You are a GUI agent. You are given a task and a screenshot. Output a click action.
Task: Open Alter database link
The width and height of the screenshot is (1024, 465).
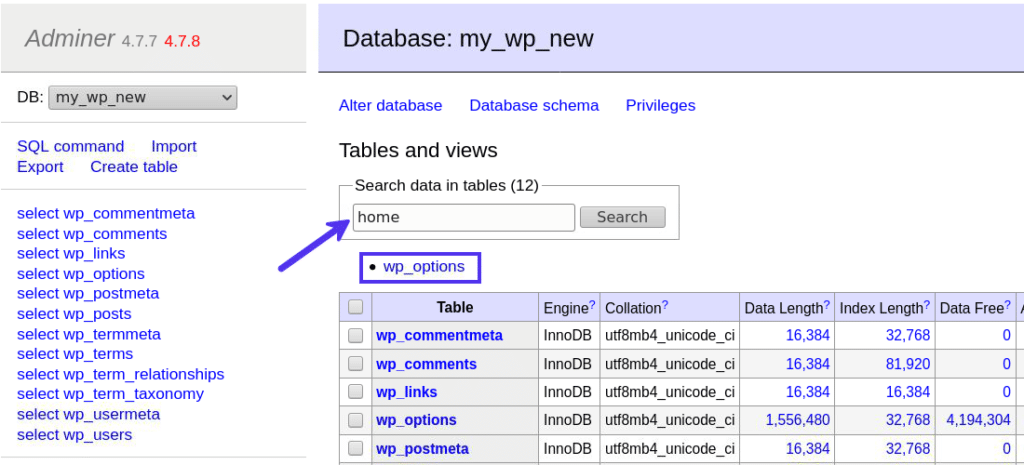[x=390, y=105]
